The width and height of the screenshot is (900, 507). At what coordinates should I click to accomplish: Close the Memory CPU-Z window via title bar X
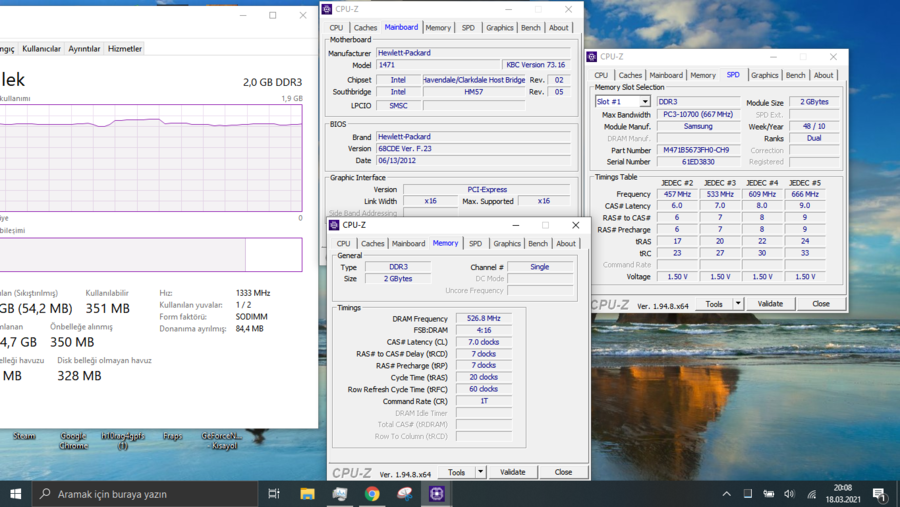[x=575, y=225]
